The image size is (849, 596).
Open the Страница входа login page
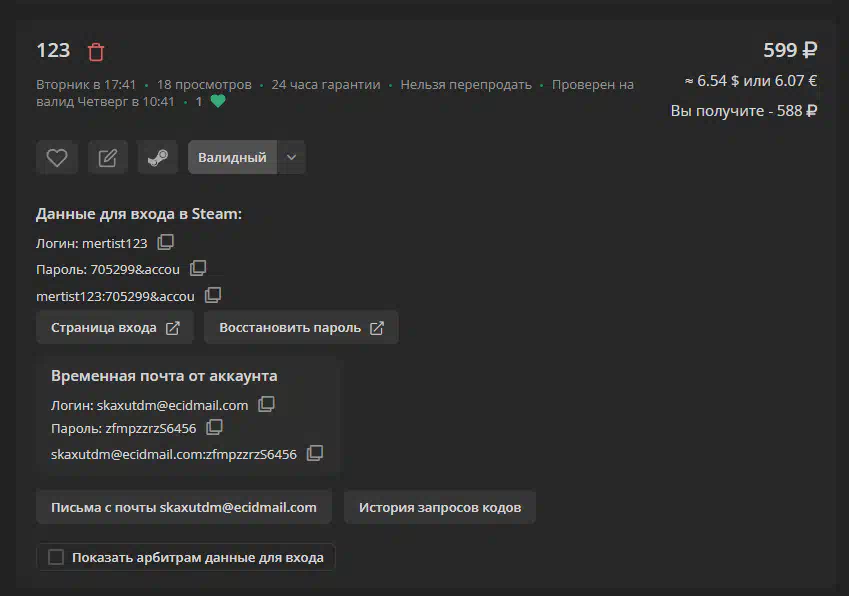pos(115,328)
